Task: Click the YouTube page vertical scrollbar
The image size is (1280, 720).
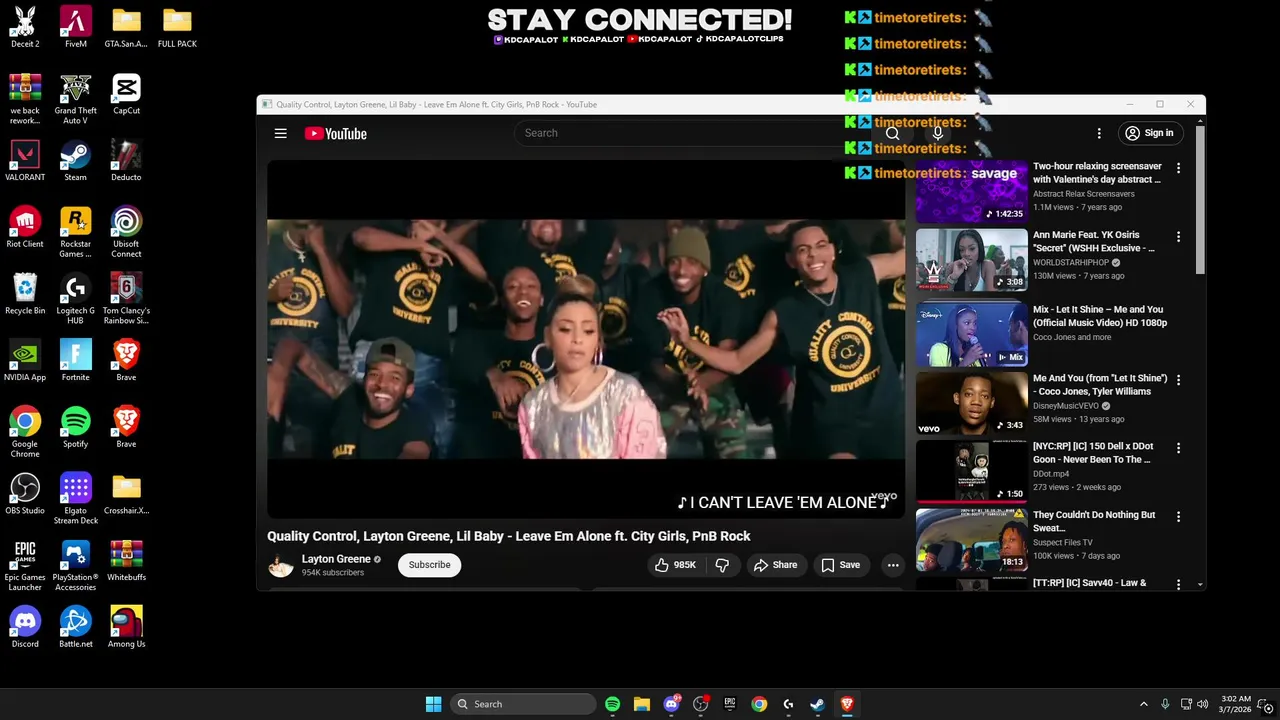Action: coord(1200,200)
